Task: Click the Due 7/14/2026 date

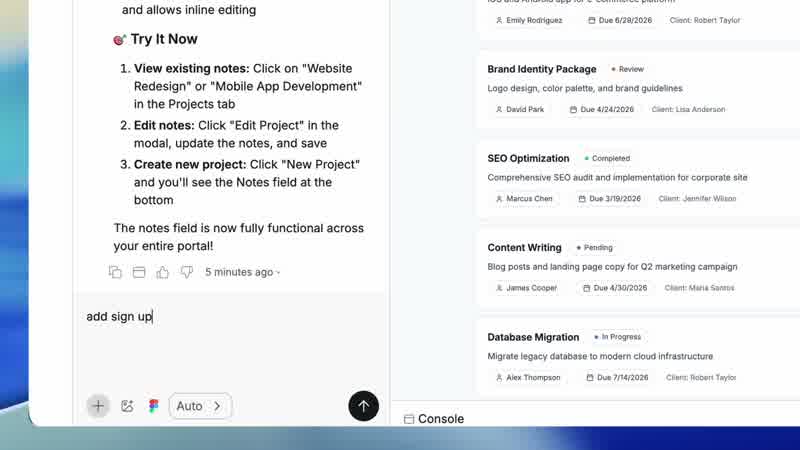Action: 617,378
